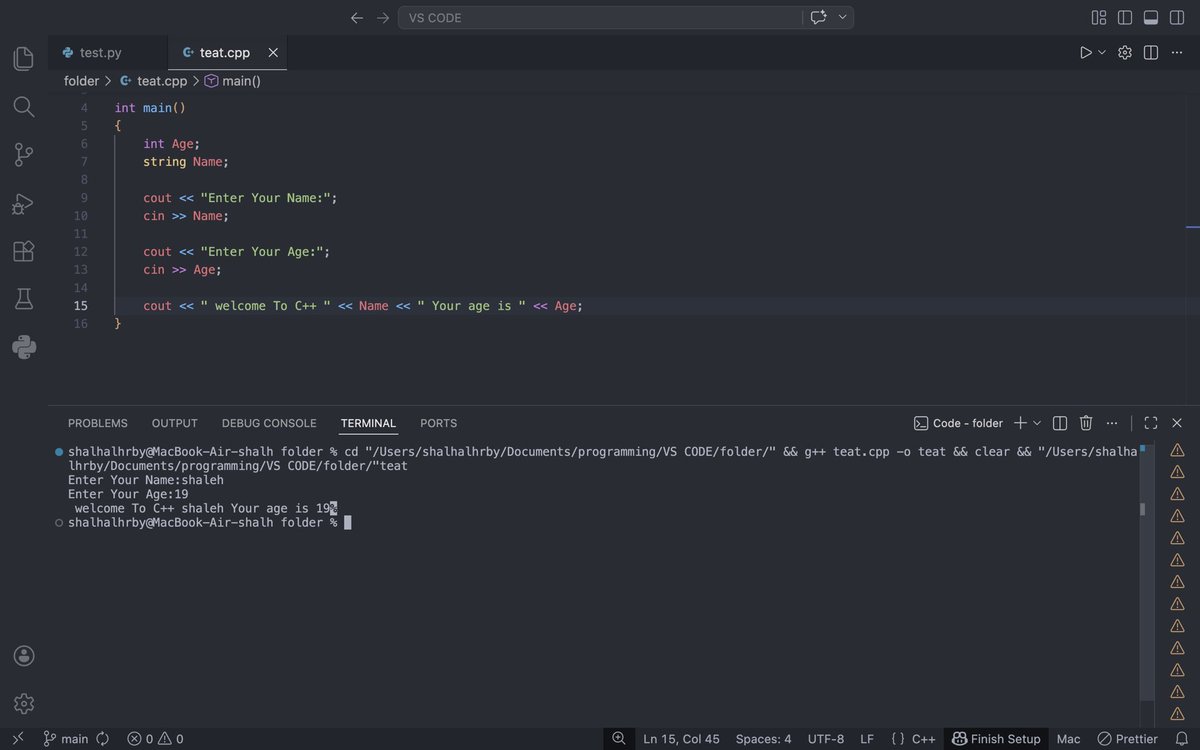This screenshot has height=750, width=1200.
Task: Click the "Enter Your Age:" string in code
Action: 261,252
